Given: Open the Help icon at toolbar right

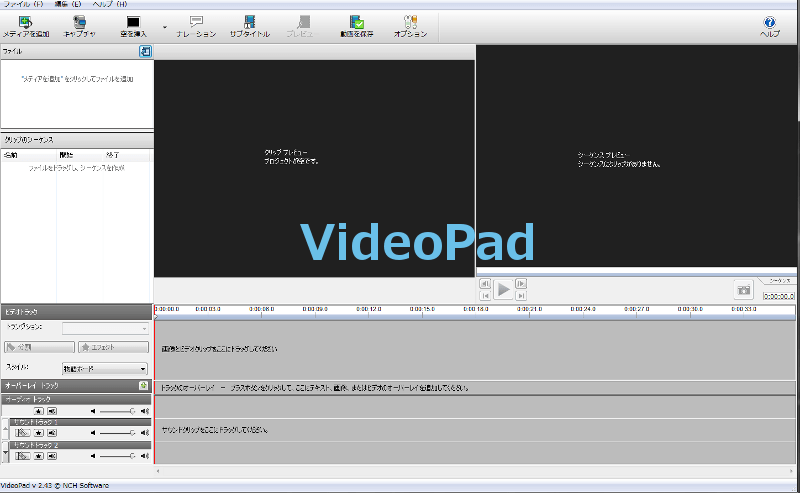Looking at the screenshot, I should [769, 22].
